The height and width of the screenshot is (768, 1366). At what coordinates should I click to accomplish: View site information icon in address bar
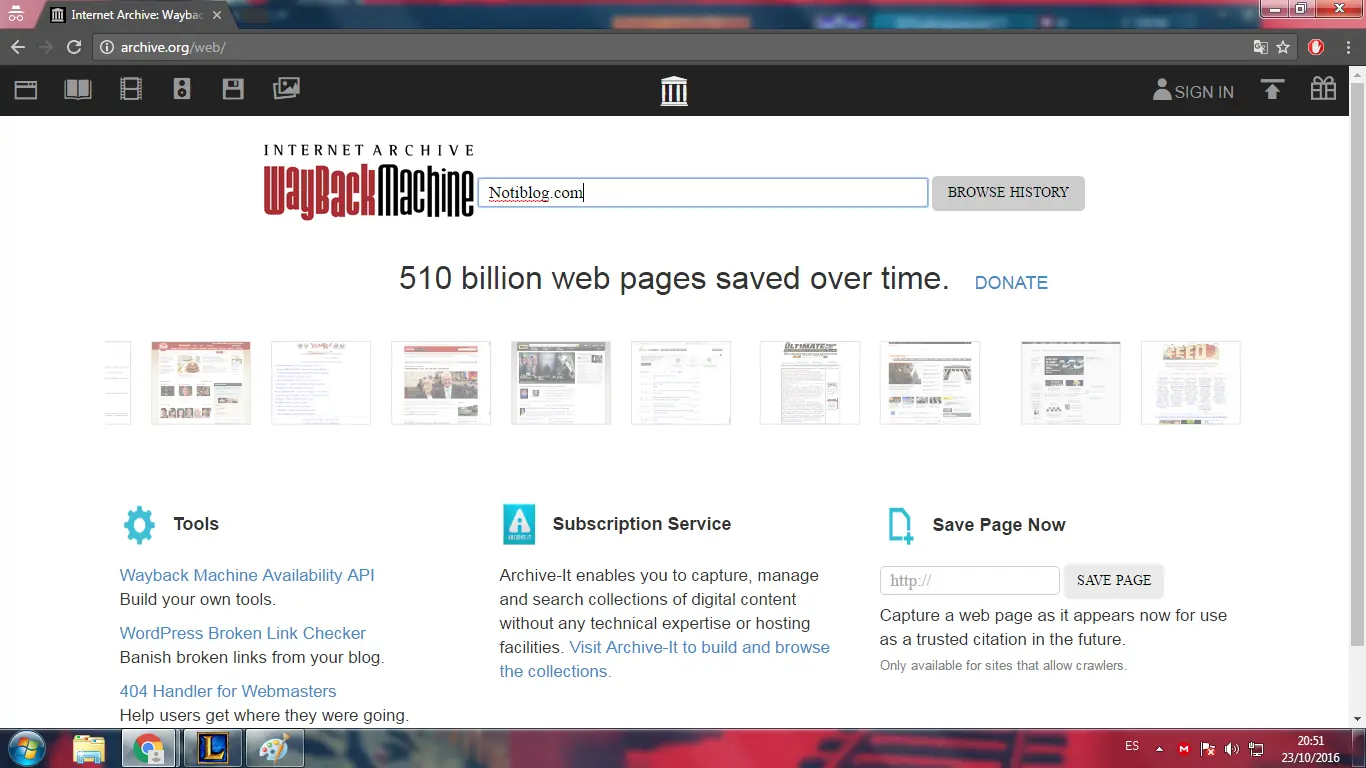107,47
